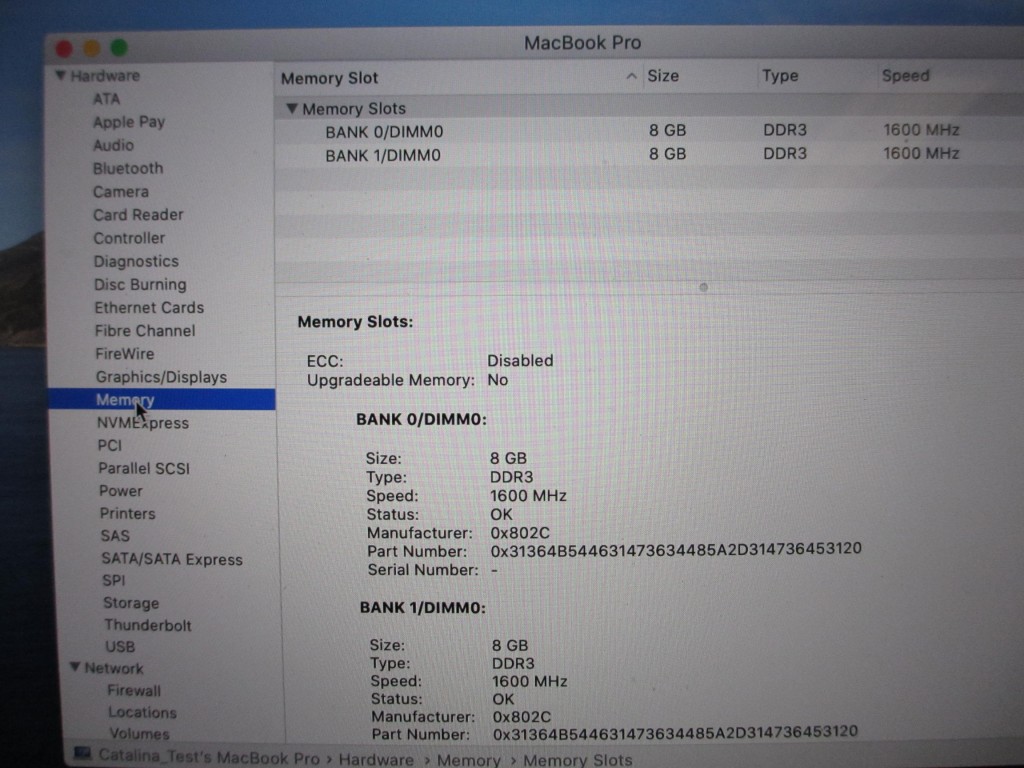
Task: Select SATA/SATA Express in the sidebar
Action: [x=172, y=560]
